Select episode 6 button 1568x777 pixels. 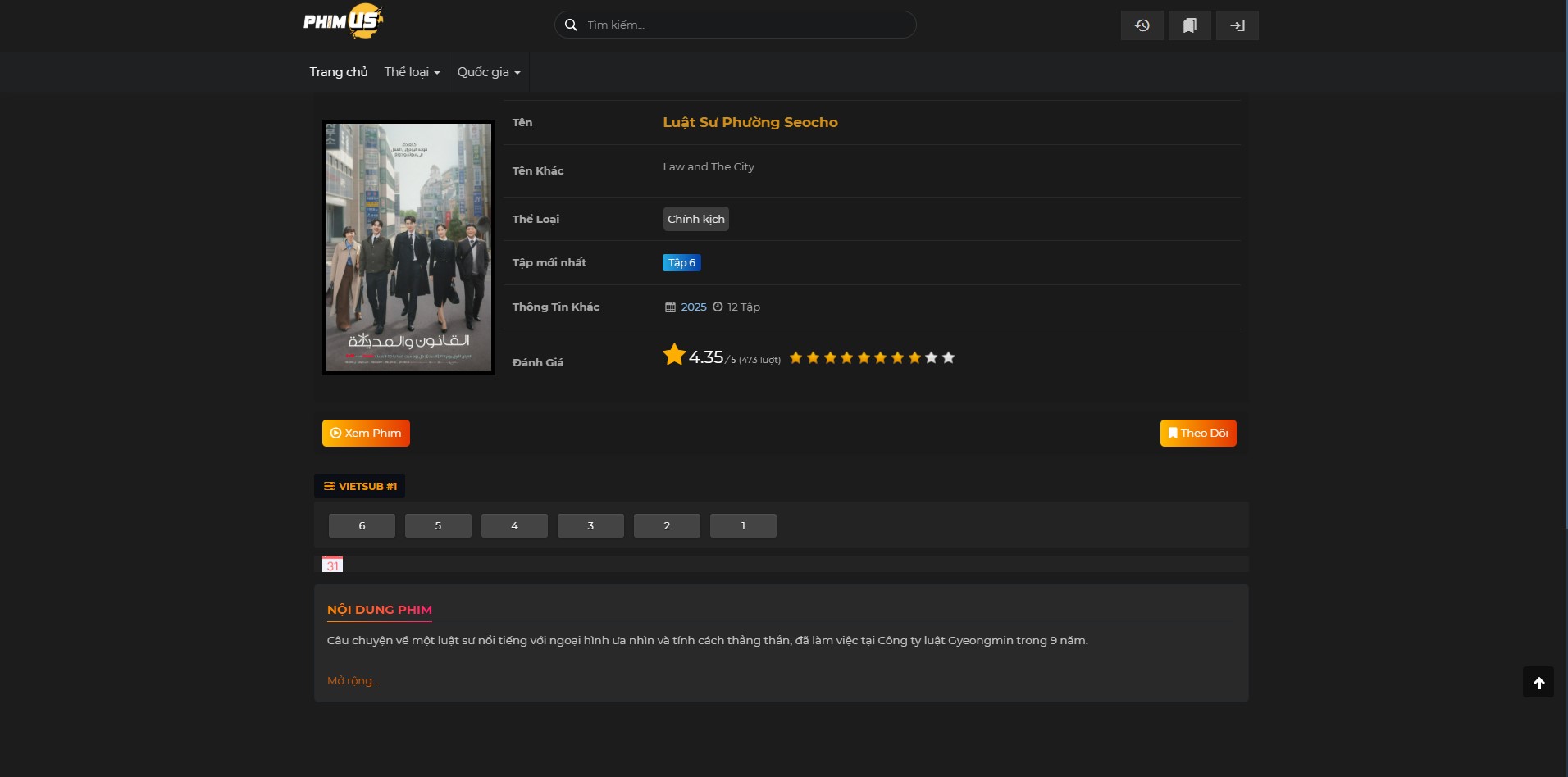pos(362,525)
